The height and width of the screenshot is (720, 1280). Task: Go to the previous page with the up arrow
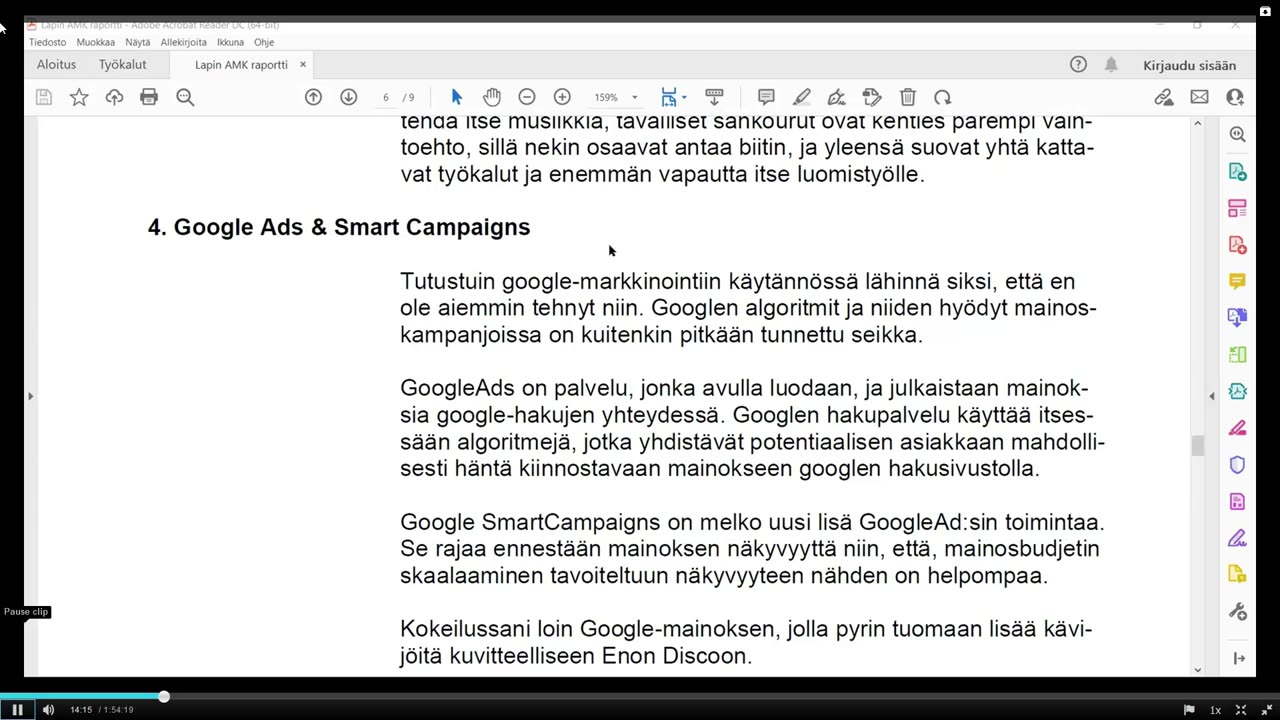313,97
